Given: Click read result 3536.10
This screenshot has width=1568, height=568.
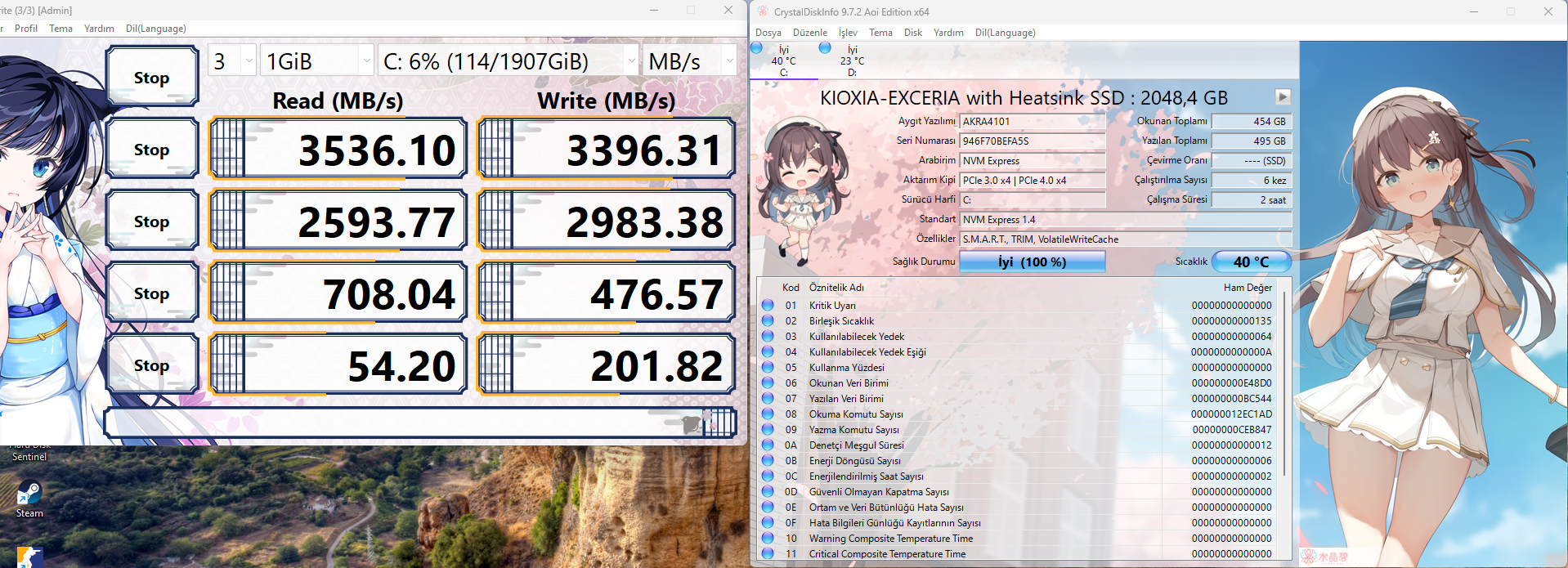Looking at the screenshot, I should (x=338, y=149).
